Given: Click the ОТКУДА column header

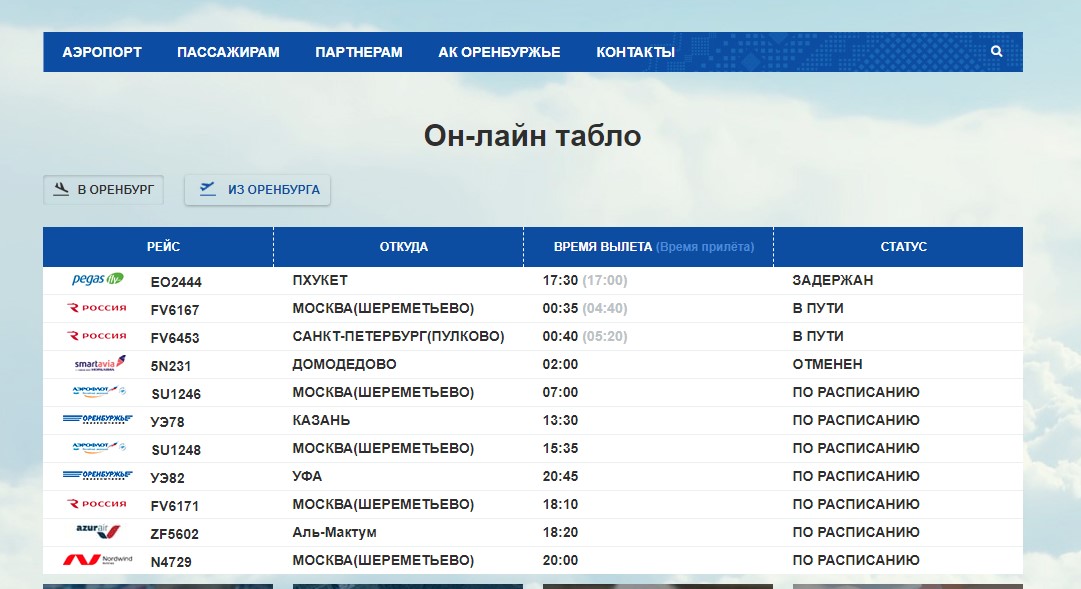Looking at the screenshot, I should tap(404, 247).
